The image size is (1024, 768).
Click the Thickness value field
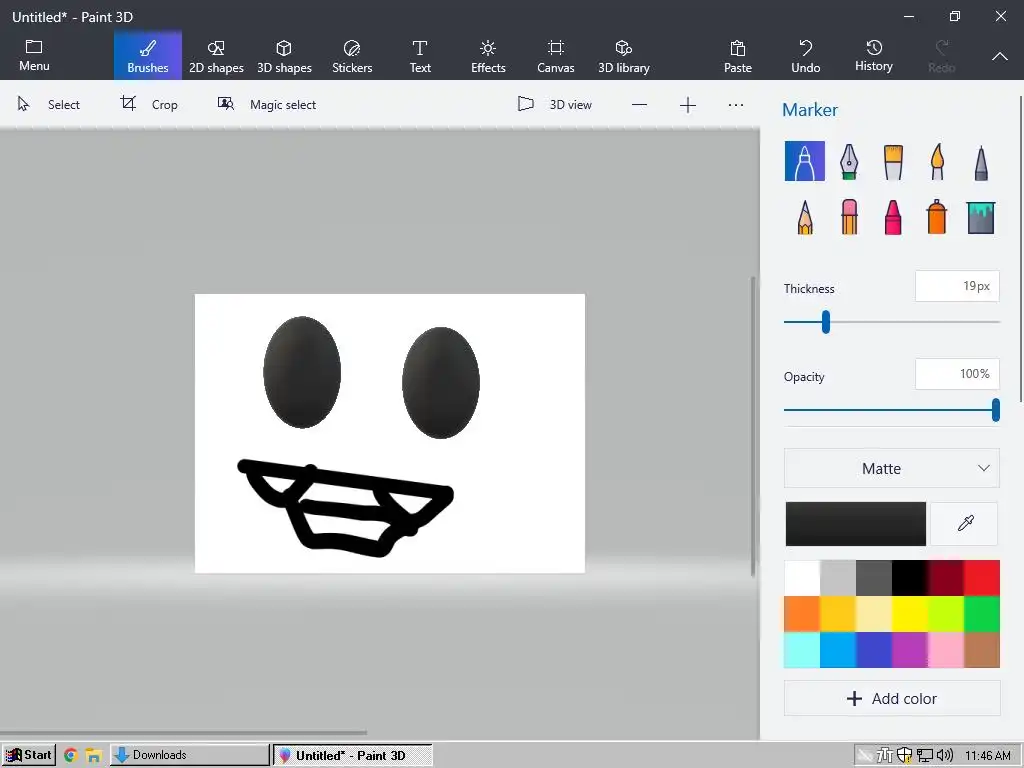957,286
